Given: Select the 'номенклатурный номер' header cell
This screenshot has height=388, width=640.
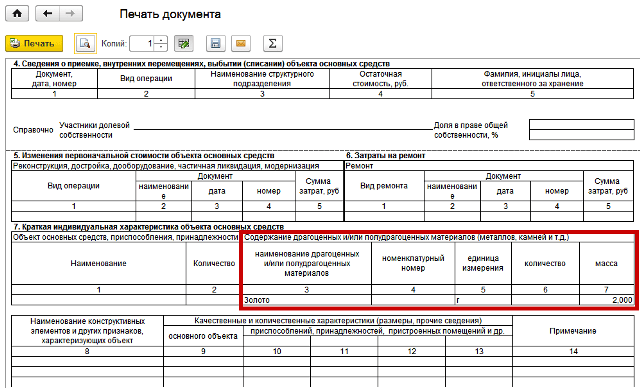Looking at the screenshot, I should [x=413, y=263].
